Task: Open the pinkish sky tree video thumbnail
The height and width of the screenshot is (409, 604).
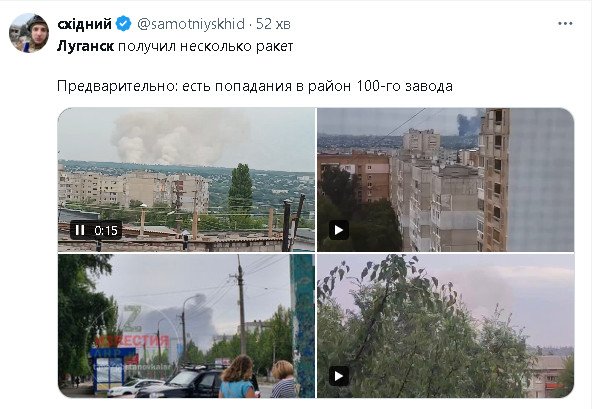Action: click(446, 326)
